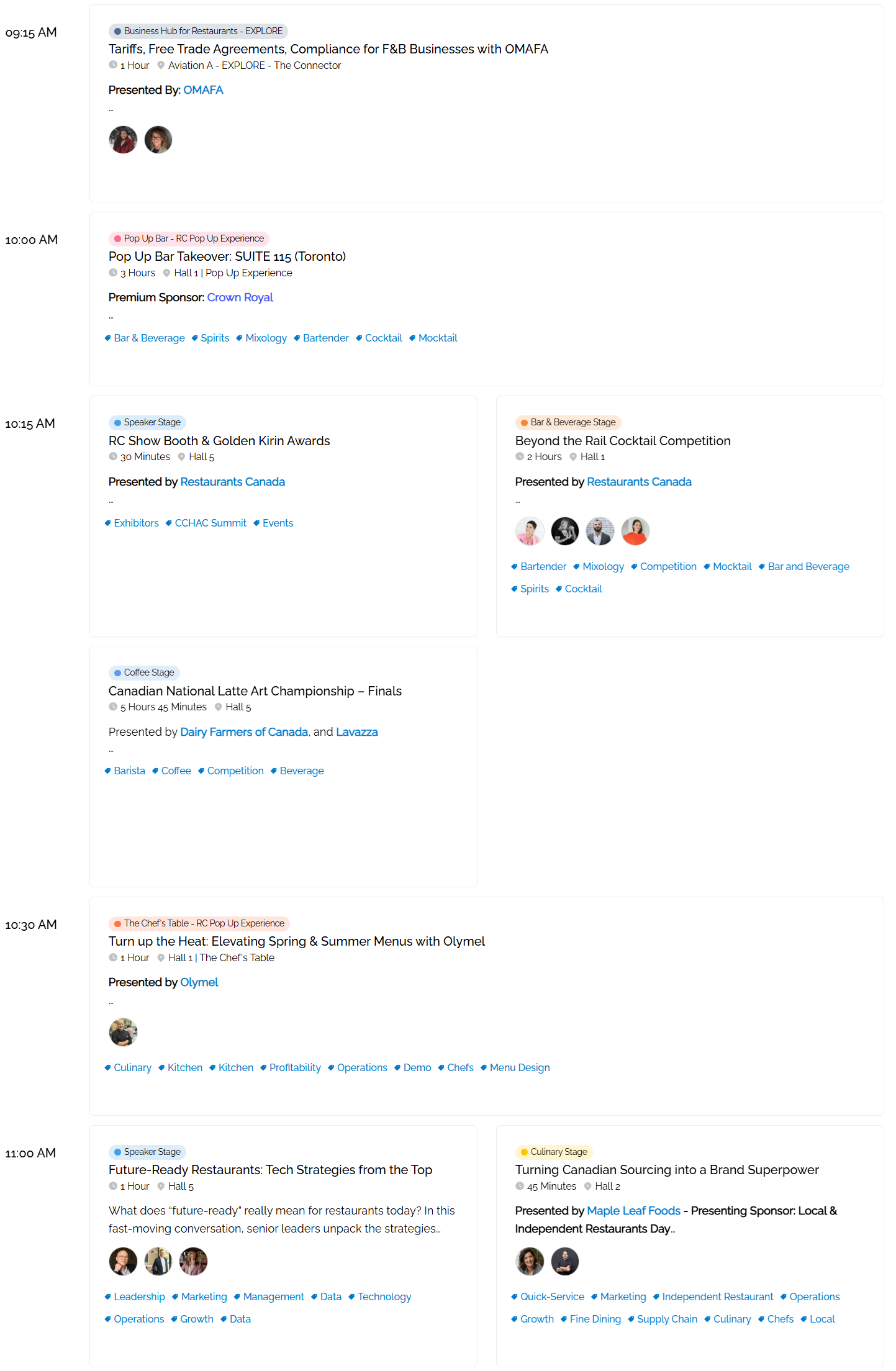The image size is (896, 1371).
Task: View the chef avatar in Olymel session
Action: [x=123, y=1032]
